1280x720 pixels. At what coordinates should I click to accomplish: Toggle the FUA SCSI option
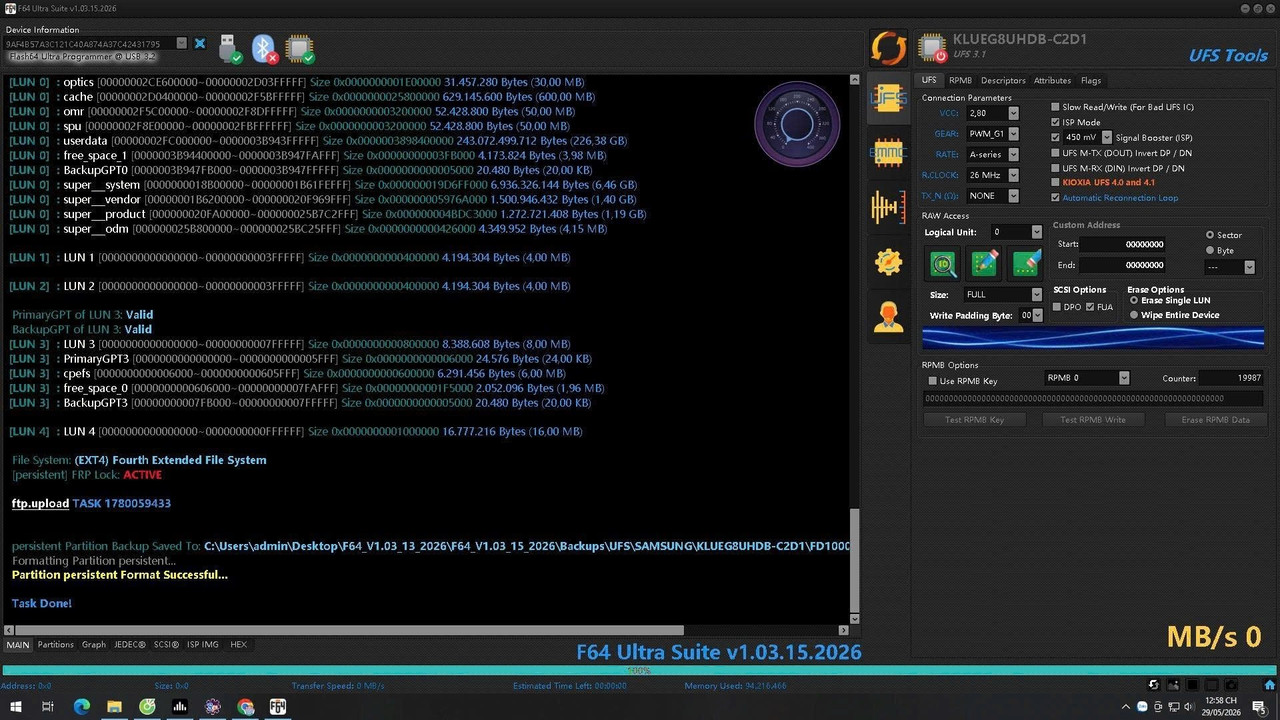[x=1090, y=307]
